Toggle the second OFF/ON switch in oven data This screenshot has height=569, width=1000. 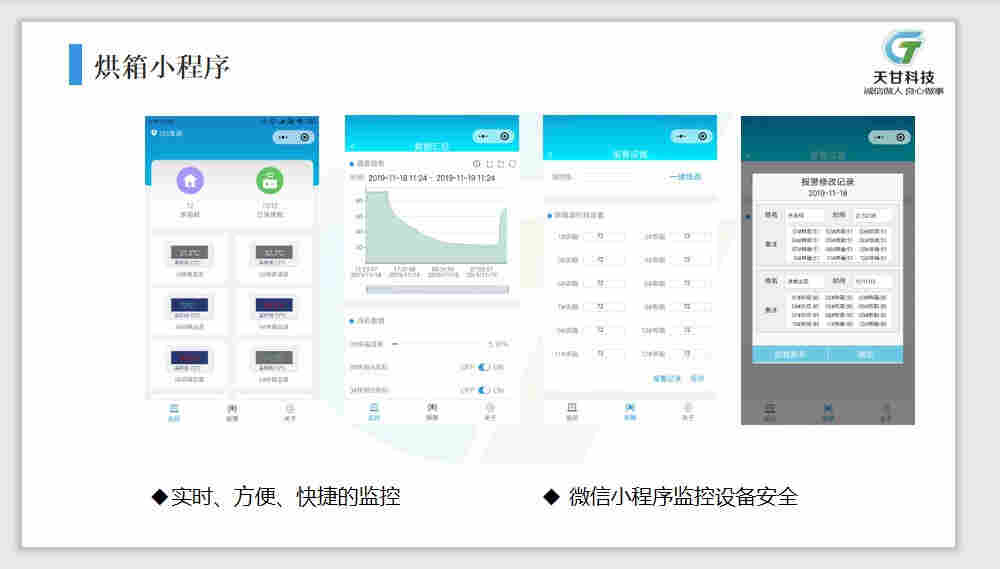[x=484, y=389]
